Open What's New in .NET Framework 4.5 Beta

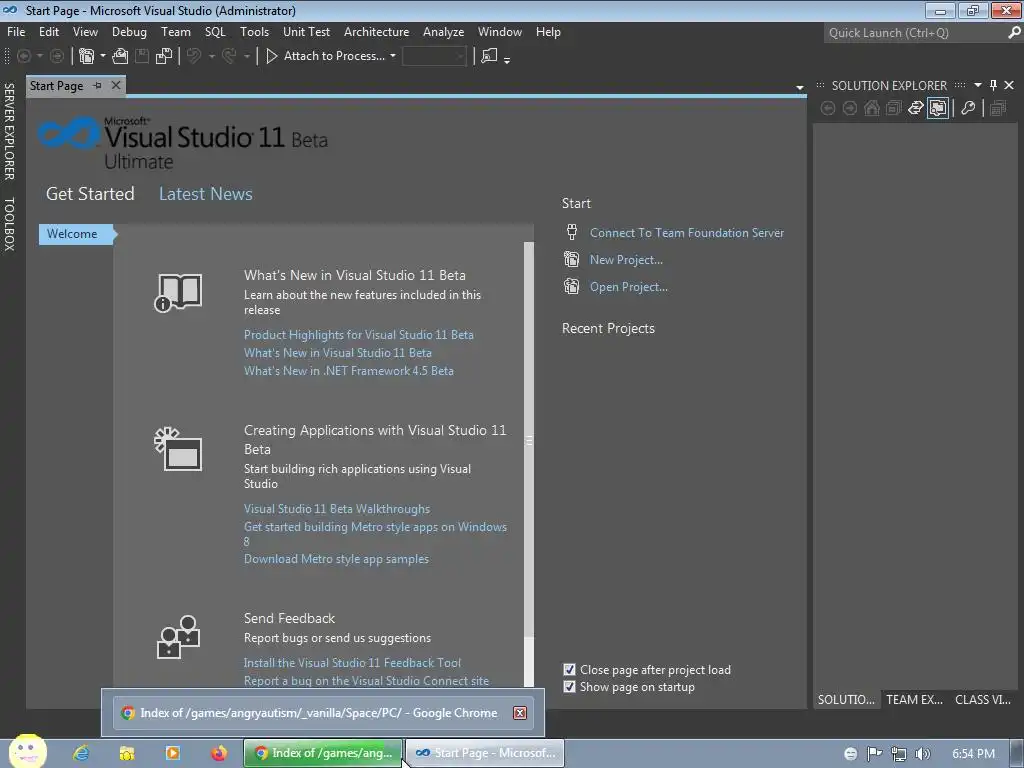(x=349, y=370)
